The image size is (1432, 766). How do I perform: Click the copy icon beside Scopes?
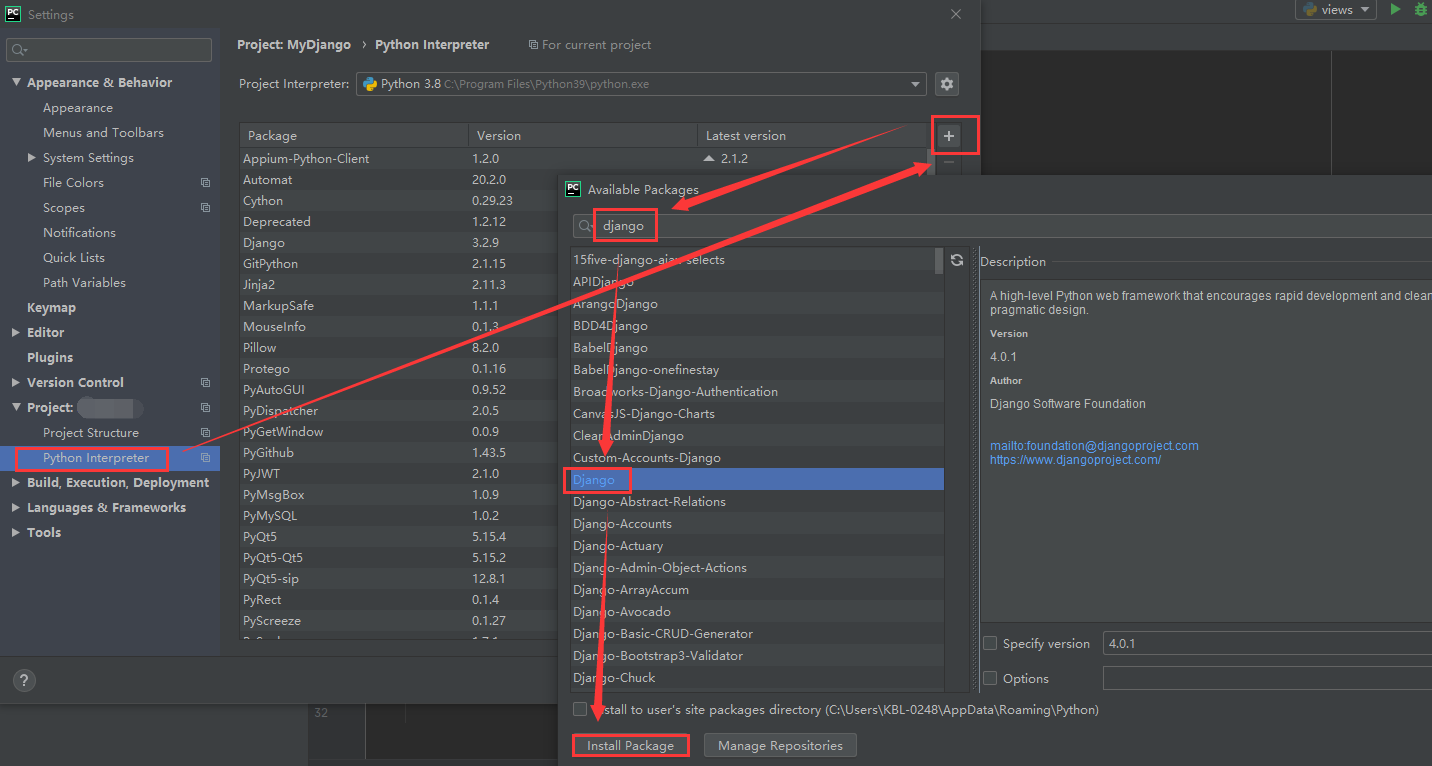pos(205,208)
